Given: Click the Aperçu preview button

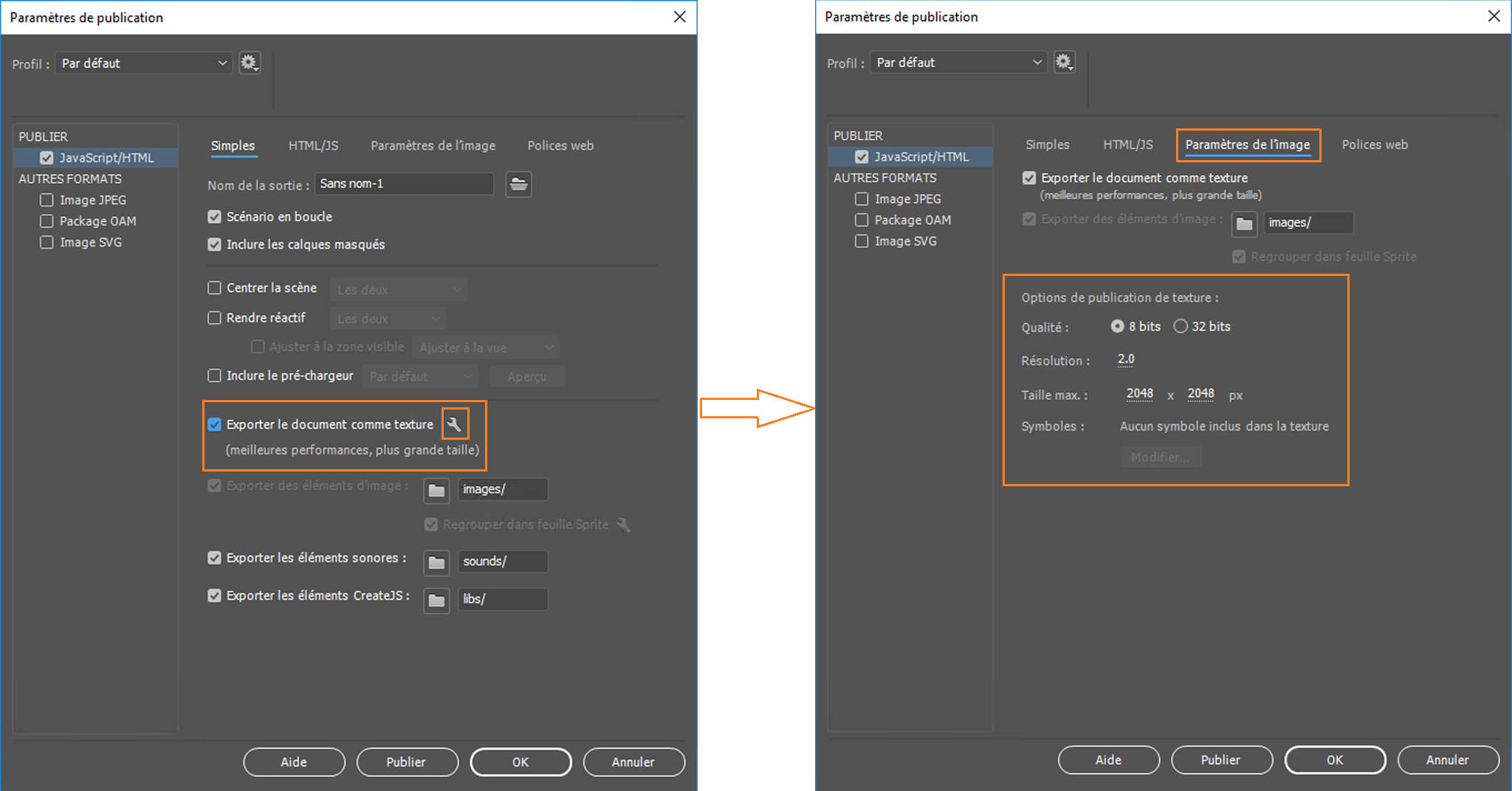Looking at the screenshot, I should (527, 376).
